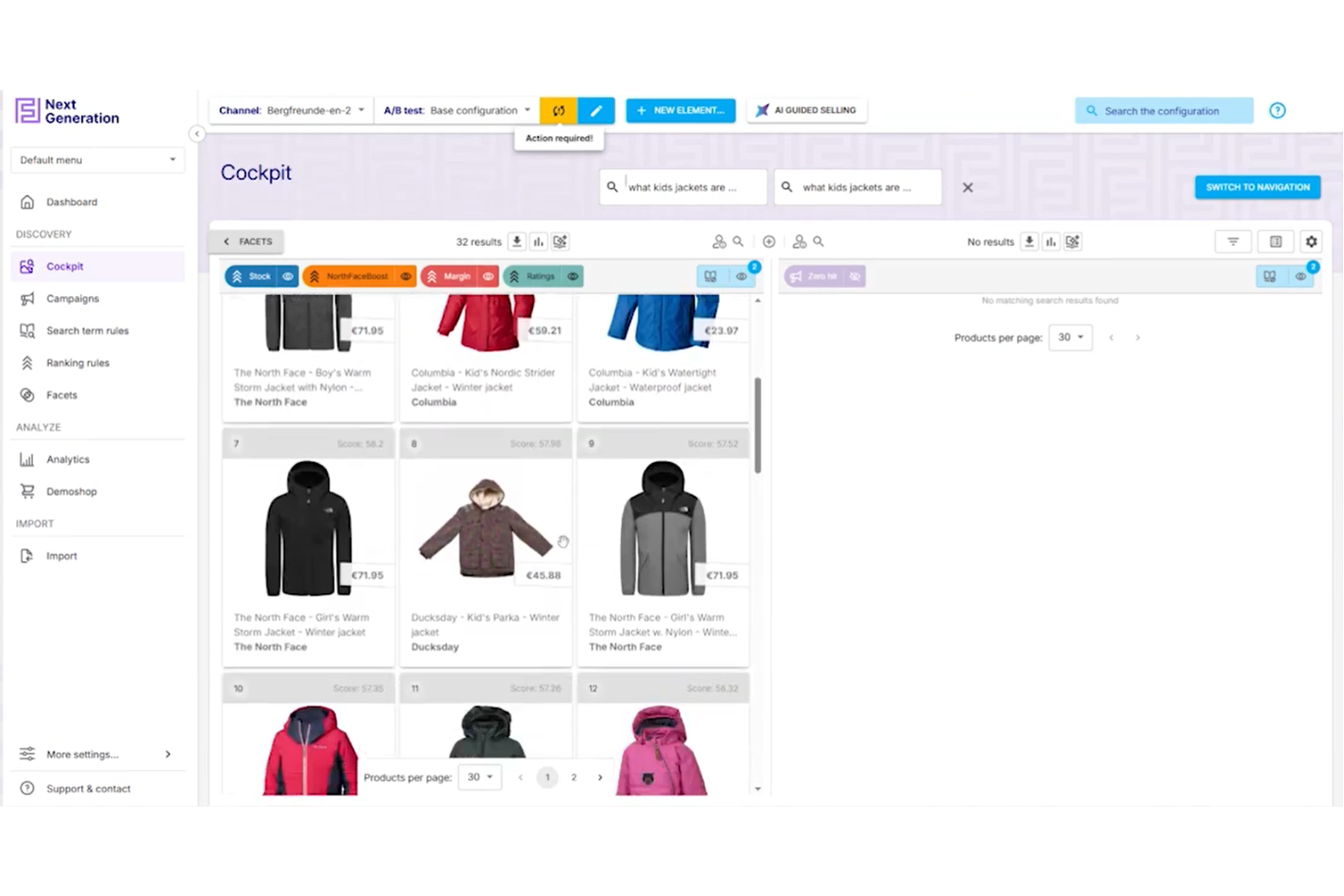
Task: Click the filter icon in right panel
Action: tap(1232, 241)
